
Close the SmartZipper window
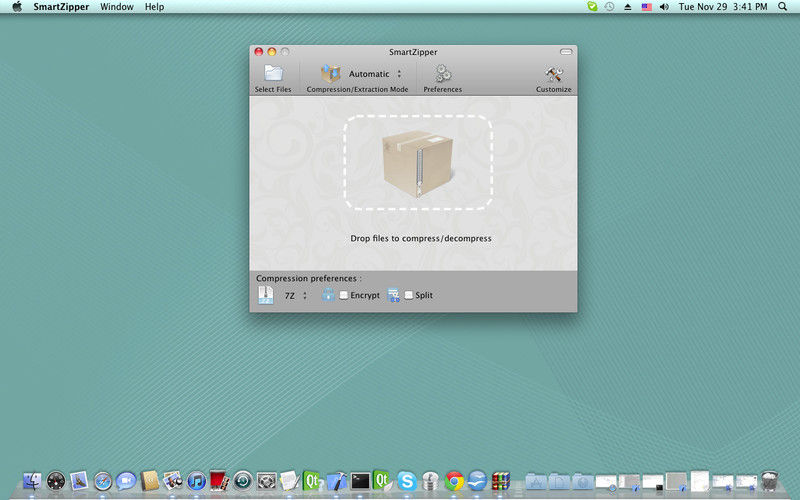[x=259, y=52]
